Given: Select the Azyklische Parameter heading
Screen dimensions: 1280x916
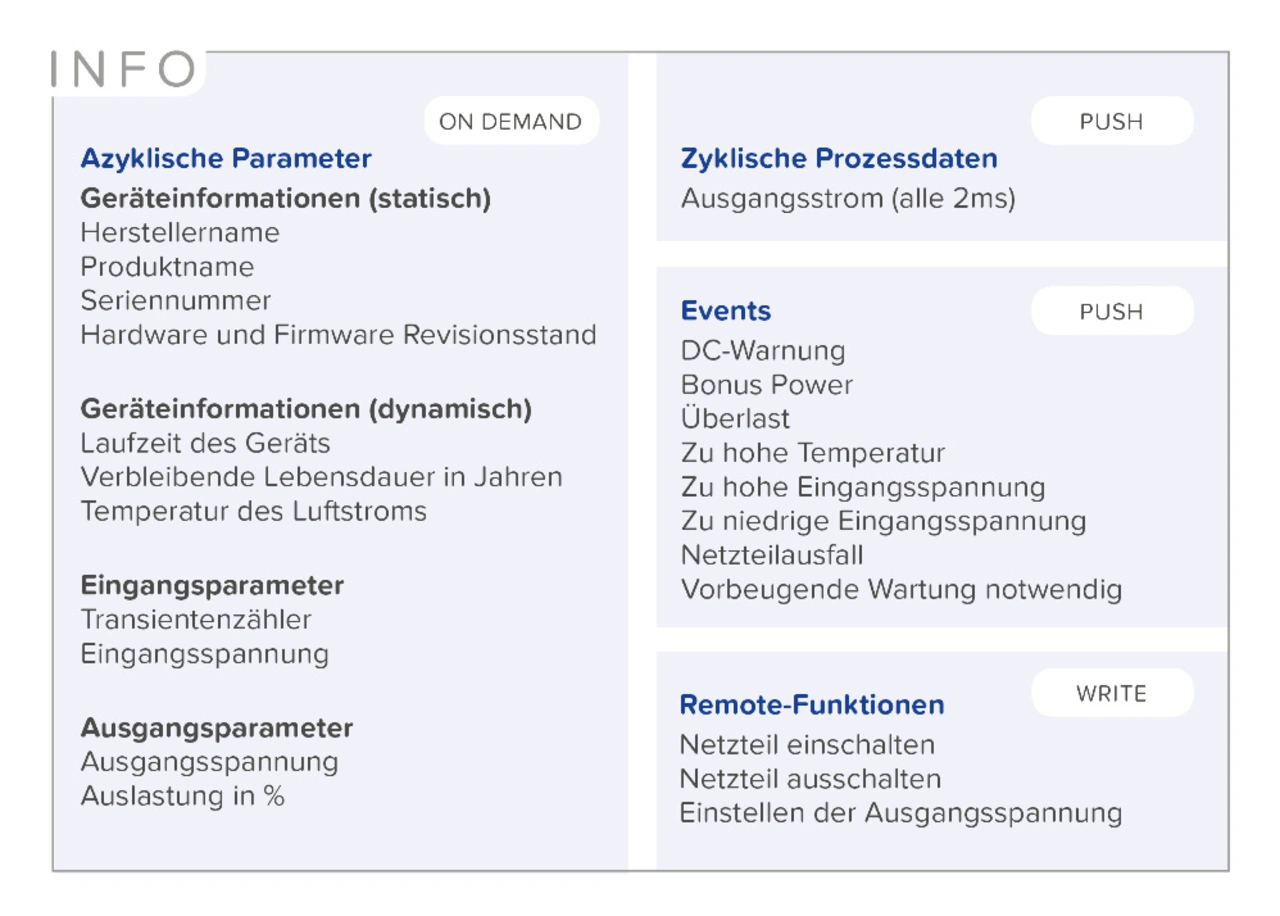Looking at the screenshot, I should (x=226, y=159).
